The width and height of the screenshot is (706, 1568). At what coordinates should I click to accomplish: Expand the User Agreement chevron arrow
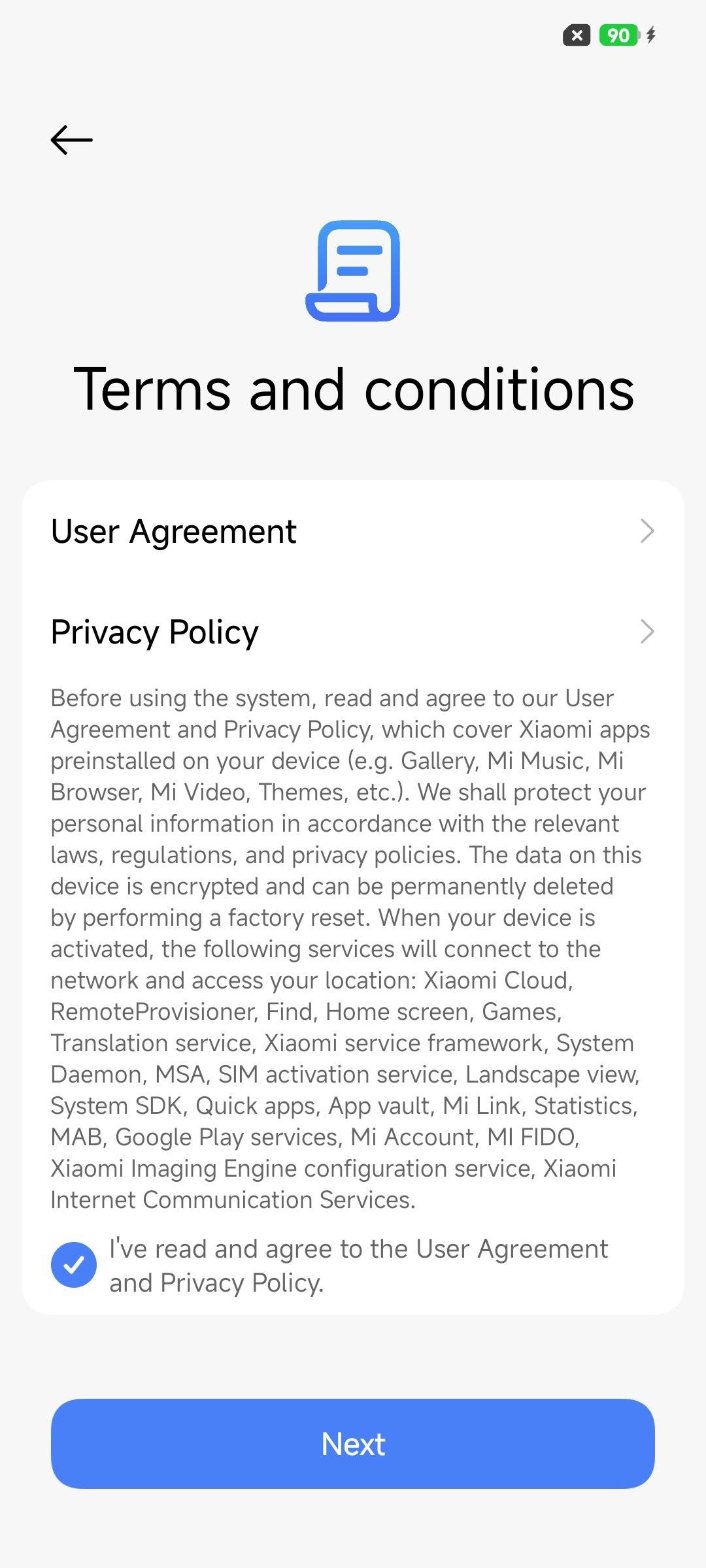point(647,531)
